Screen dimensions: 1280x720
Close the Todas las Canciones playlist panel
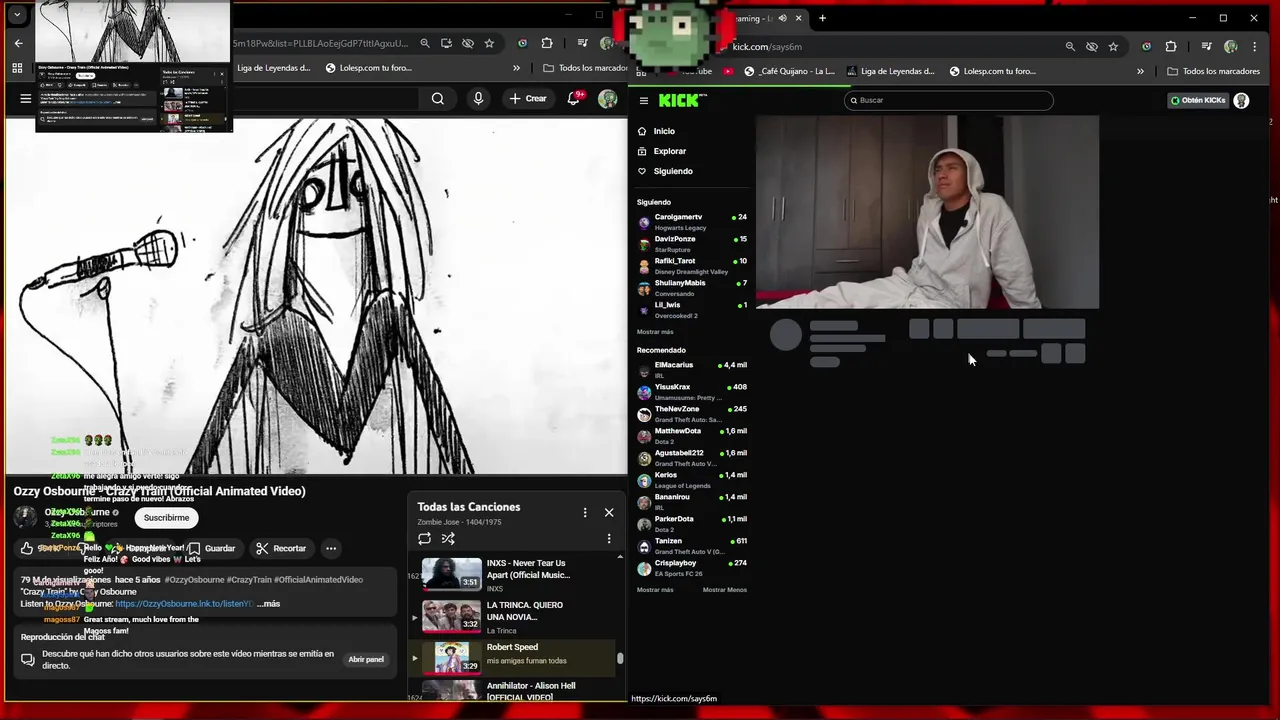[x=609, y=512]
